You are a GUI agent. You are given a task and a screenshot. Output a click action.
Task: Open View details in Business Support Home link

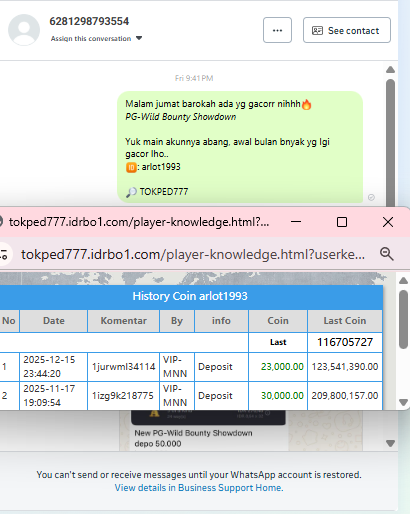(x=199, y=488)
